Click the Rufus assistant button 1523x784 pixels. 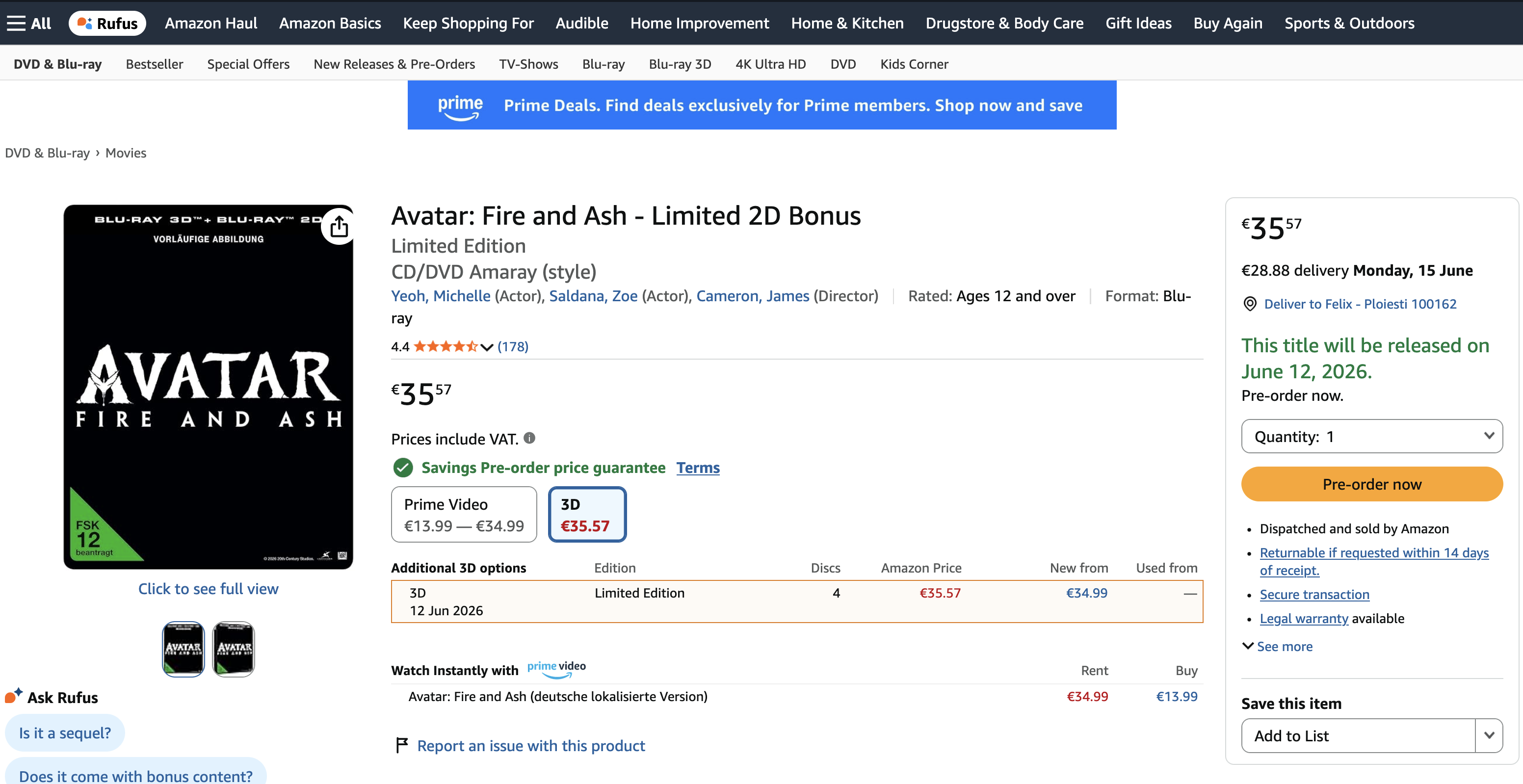pos(107,23)
